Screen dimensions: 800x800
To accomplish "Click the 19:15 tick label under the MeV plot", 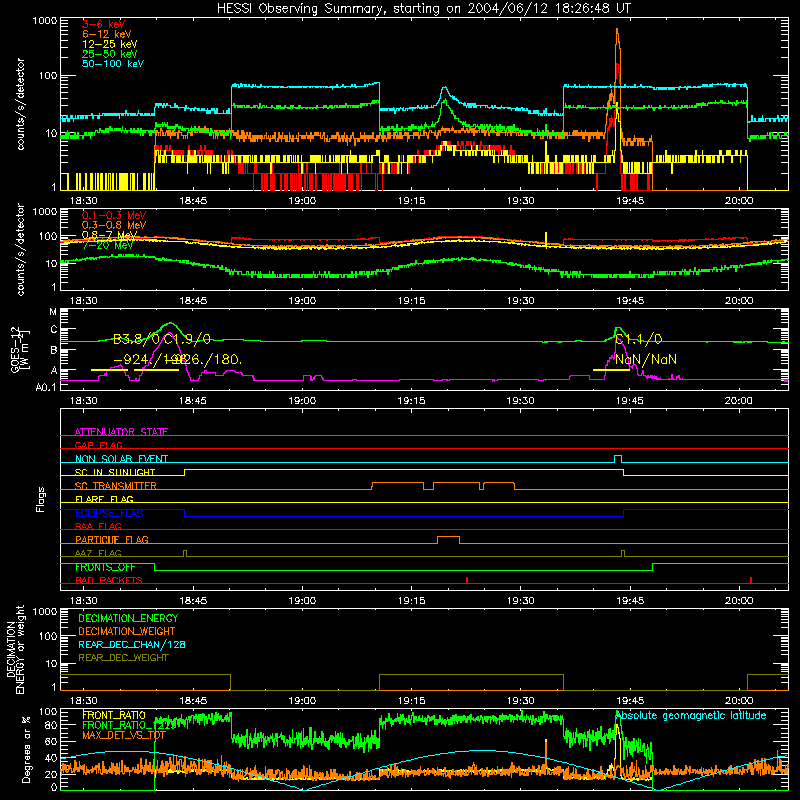I will coord(412,301).
